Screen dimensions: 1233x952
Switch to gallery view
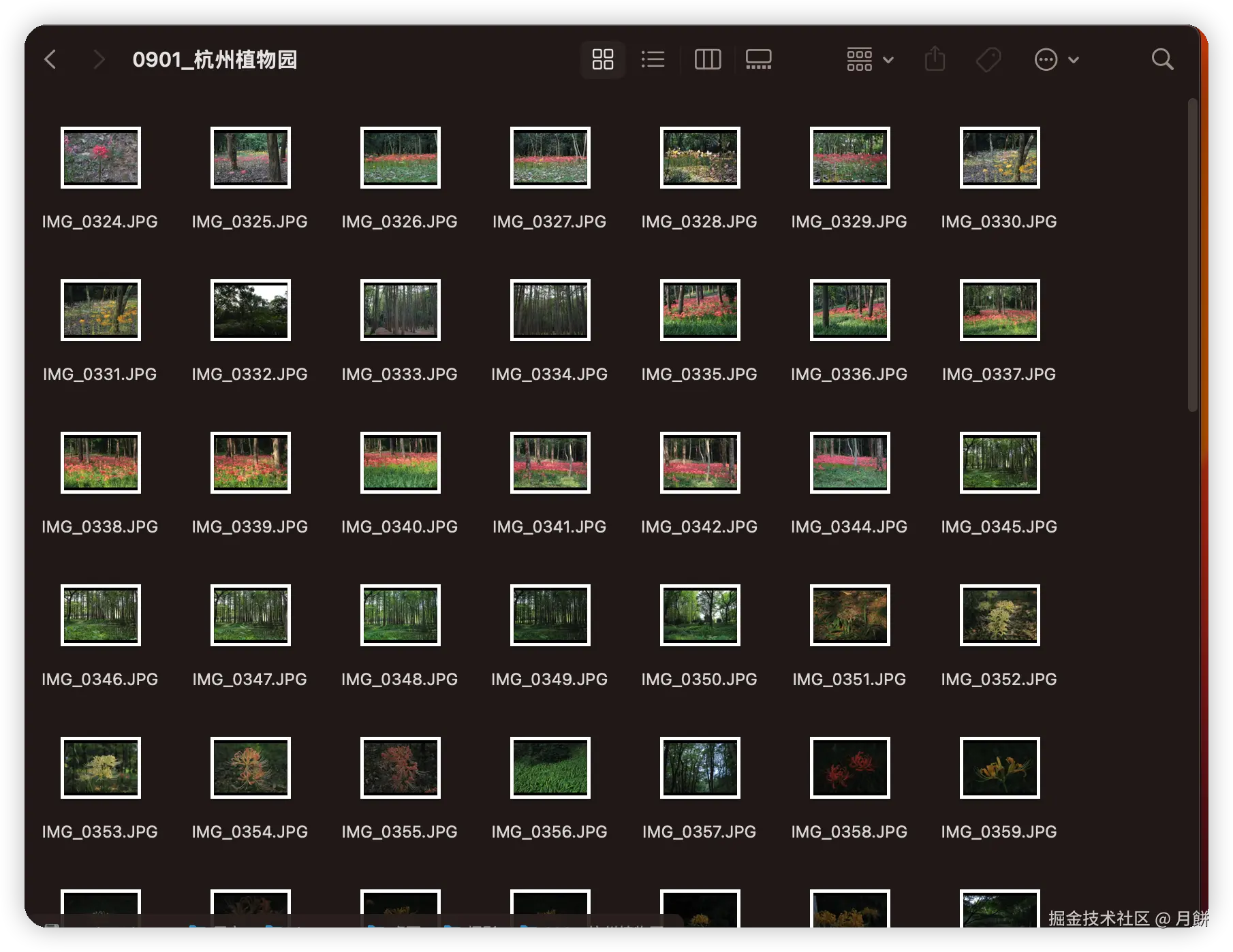point(758,60)
